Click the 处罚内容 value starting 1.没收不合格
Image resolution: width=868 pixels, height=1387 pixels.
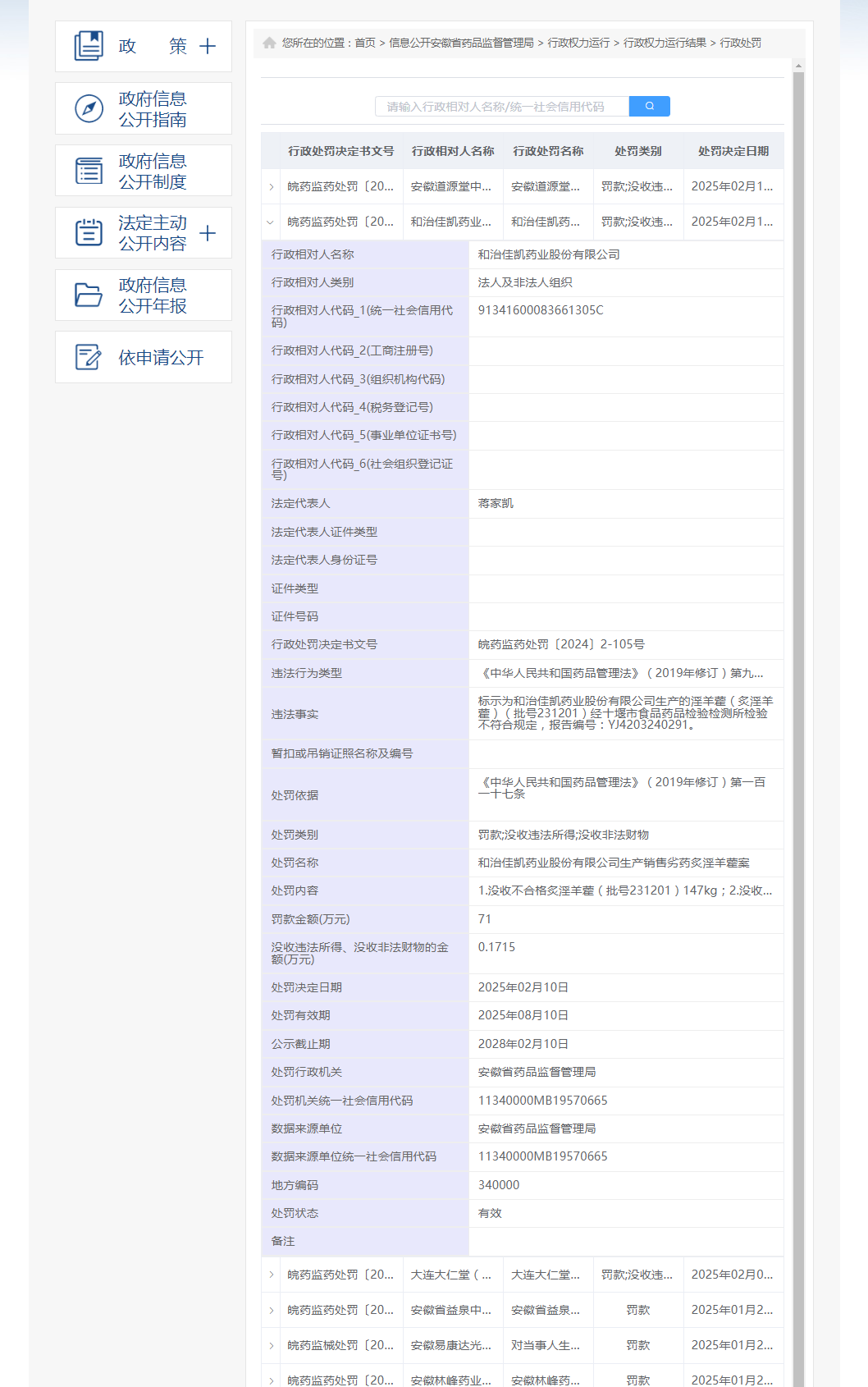coord(625,890)
